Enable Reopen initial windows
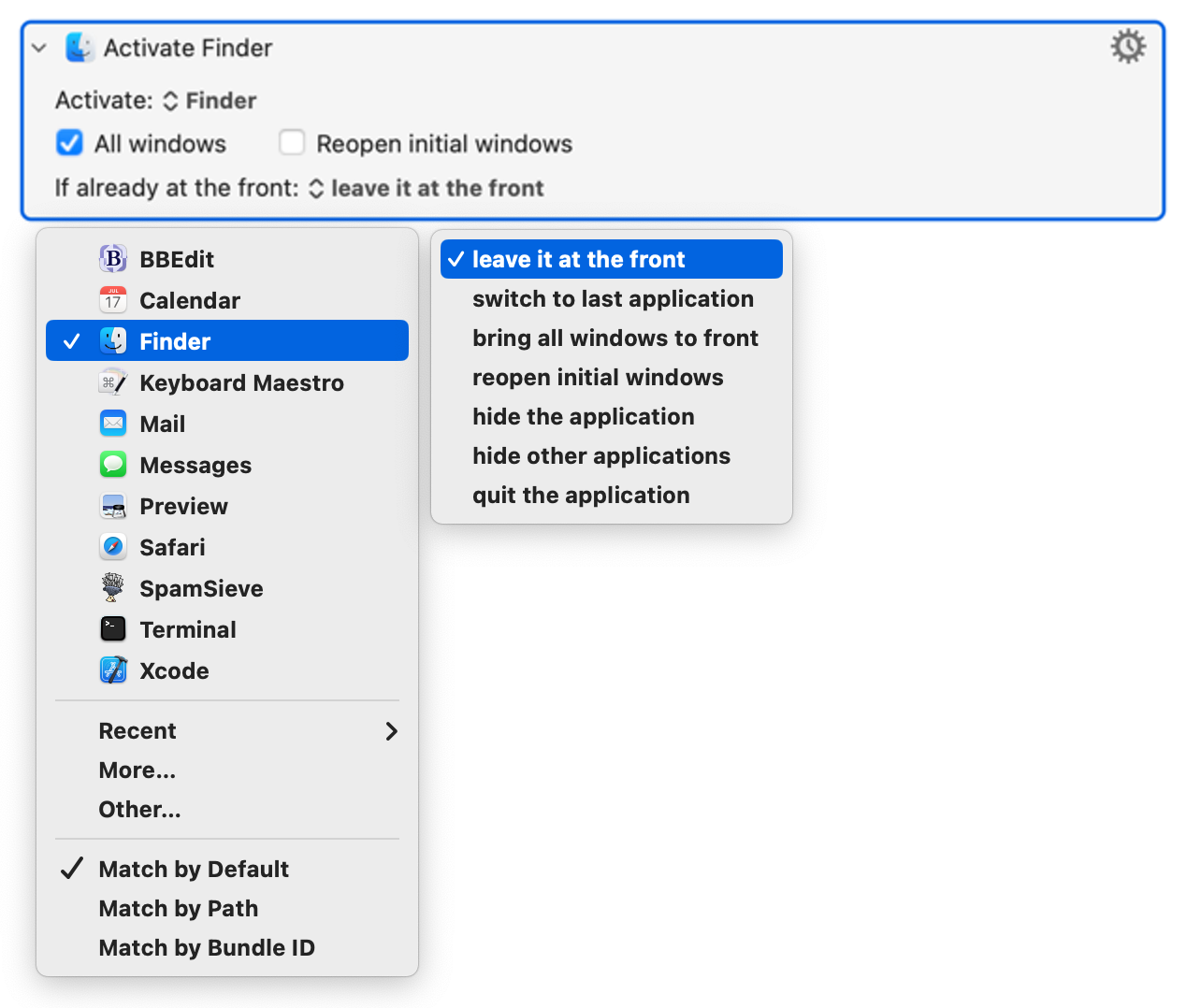The width and height of the screenshot is (1186, 1008). click(x=292, y=142)
